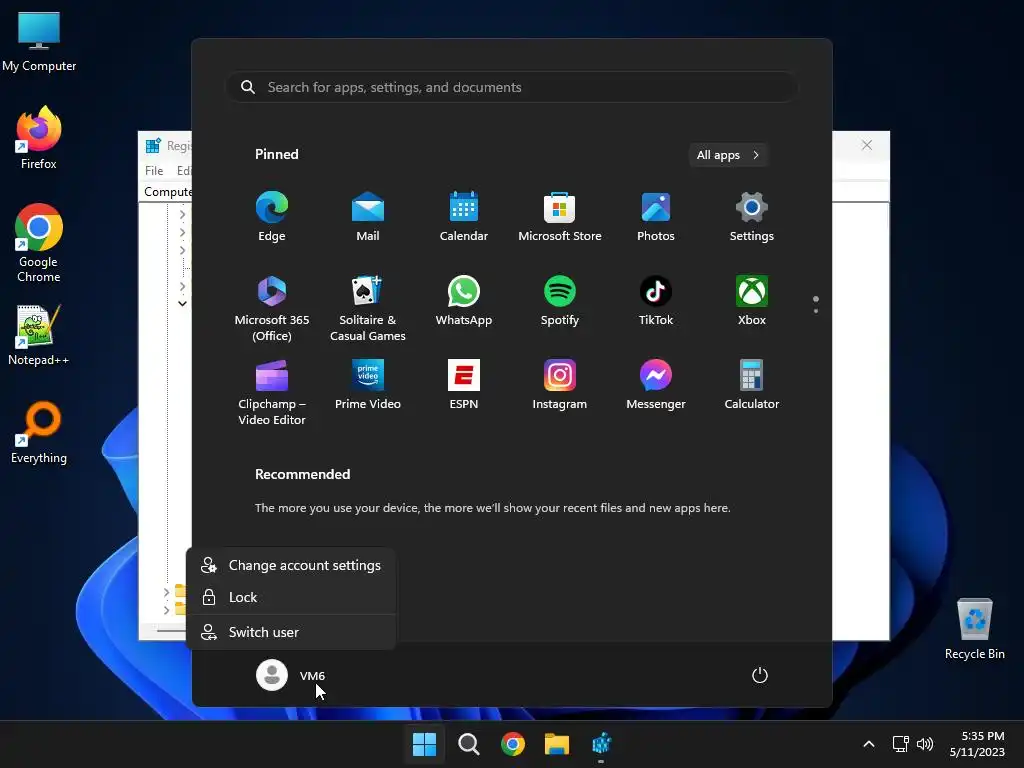Launch the Calculator app
The height and width of the screenshot is (768, 1024).
pos(752,385)
